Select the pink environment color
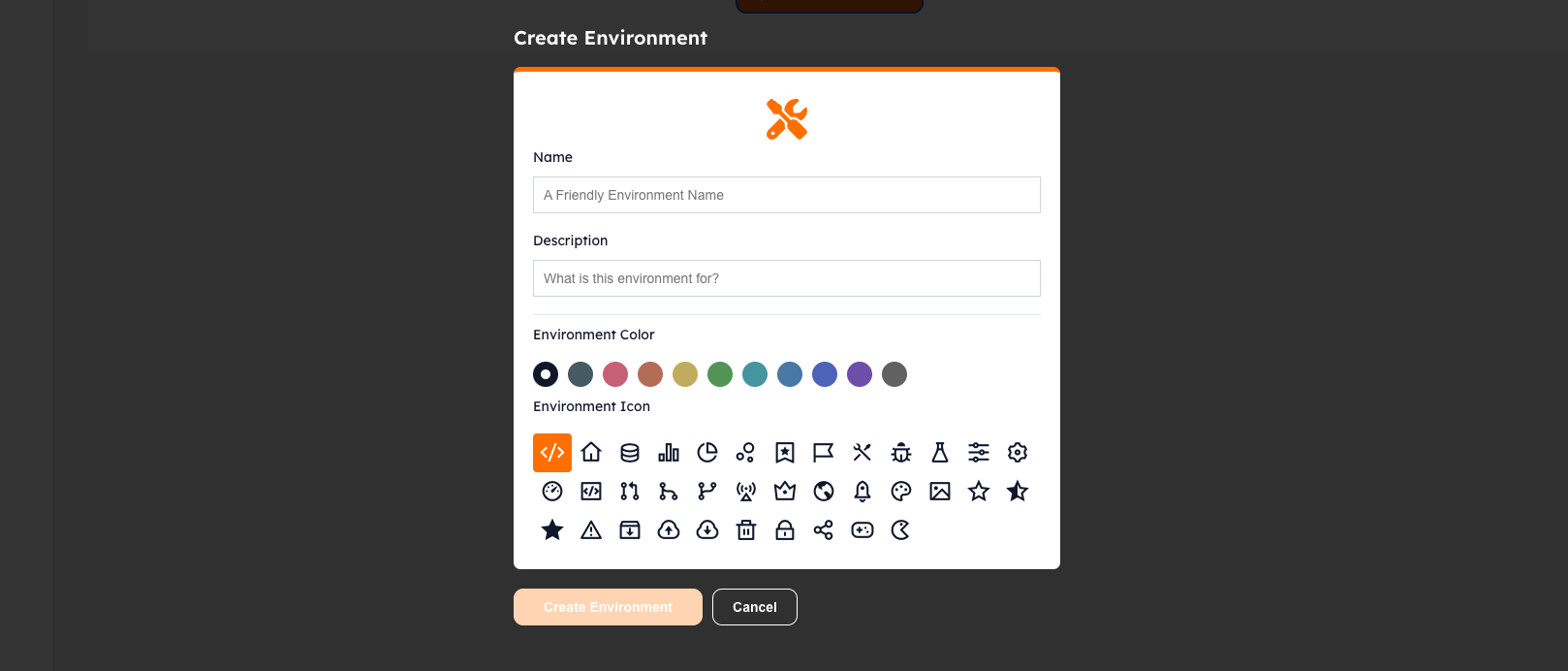The image size is (1568, 671). pos(615,374)
